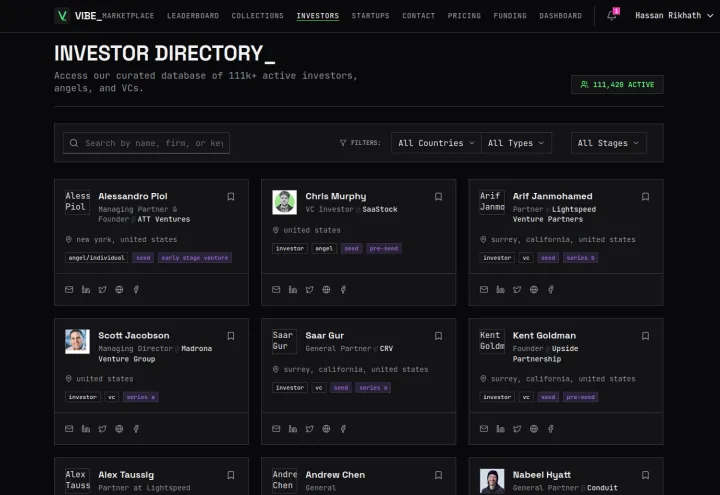Open the Pricing nav item

coord(464,16)
